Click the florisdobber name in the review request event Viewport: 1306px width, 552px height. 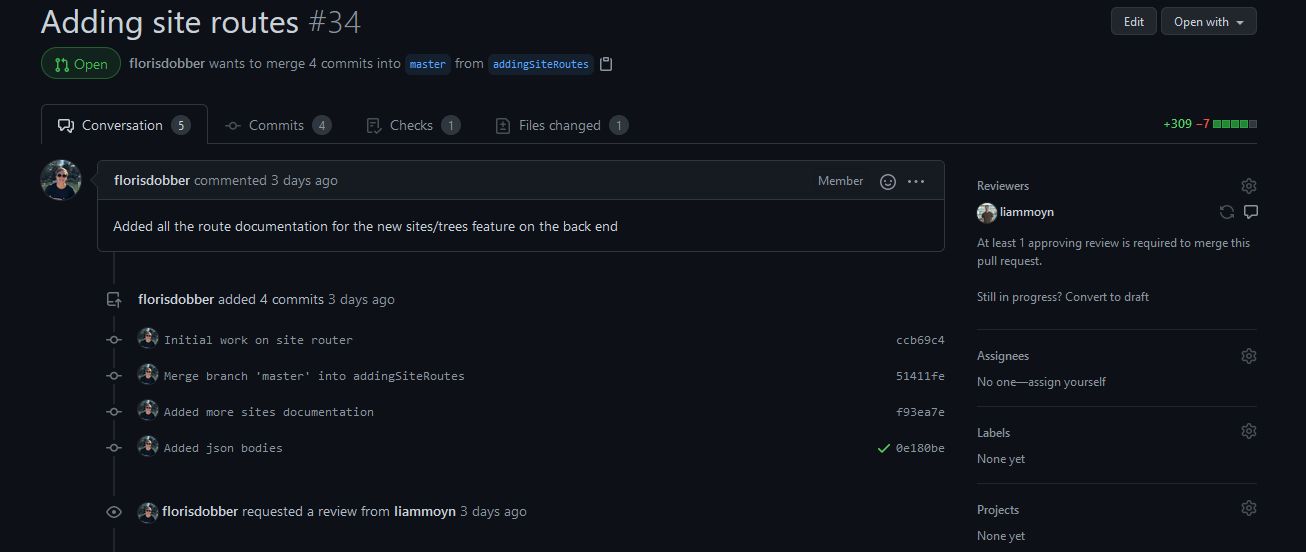[200, 511]
